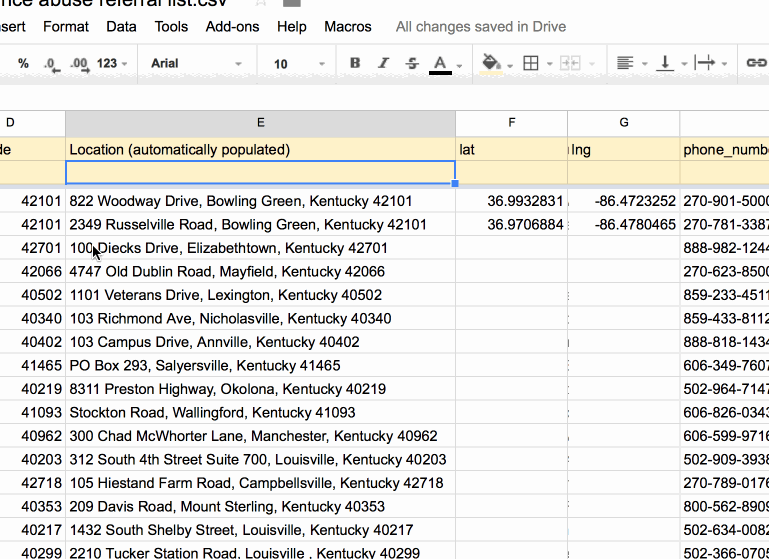Toggle bold formatting
Image resolution: width=769 pixels, height=559 pixels.
pyautogui.click(x=355, y=63)
